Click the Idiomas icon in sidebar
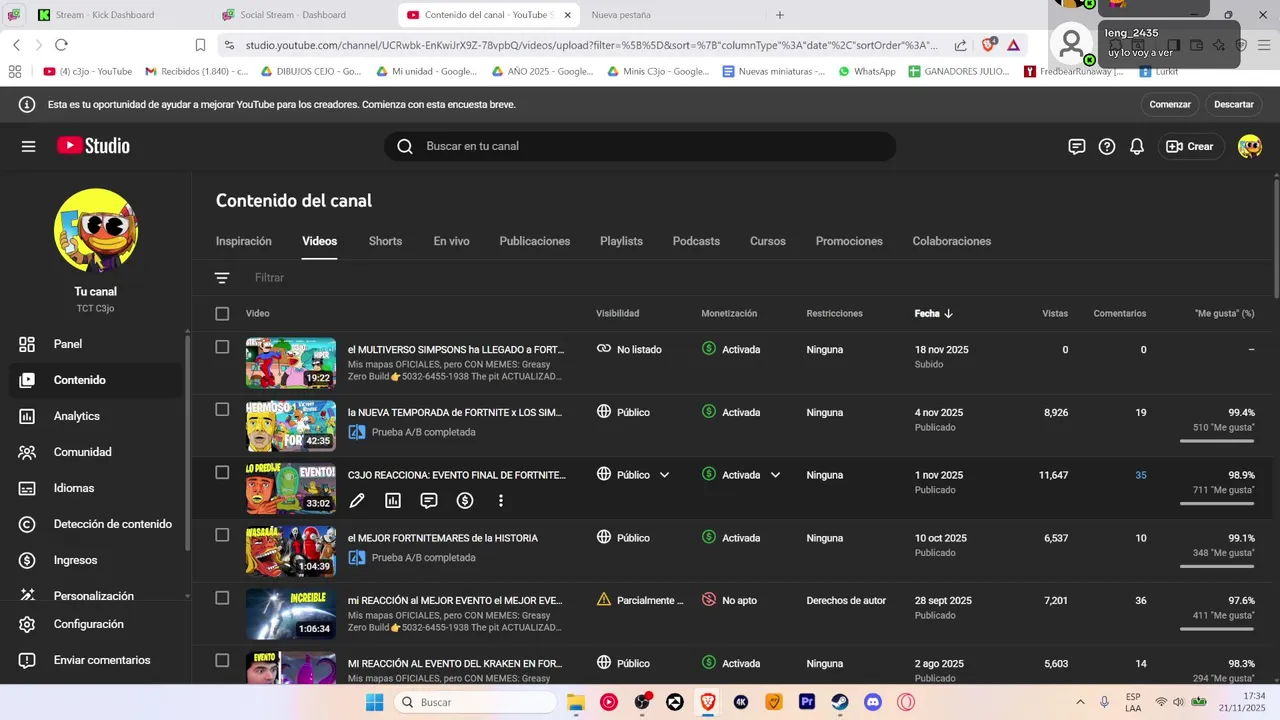The height and width of the screenshot is (720, 1280). coord(27,488)
